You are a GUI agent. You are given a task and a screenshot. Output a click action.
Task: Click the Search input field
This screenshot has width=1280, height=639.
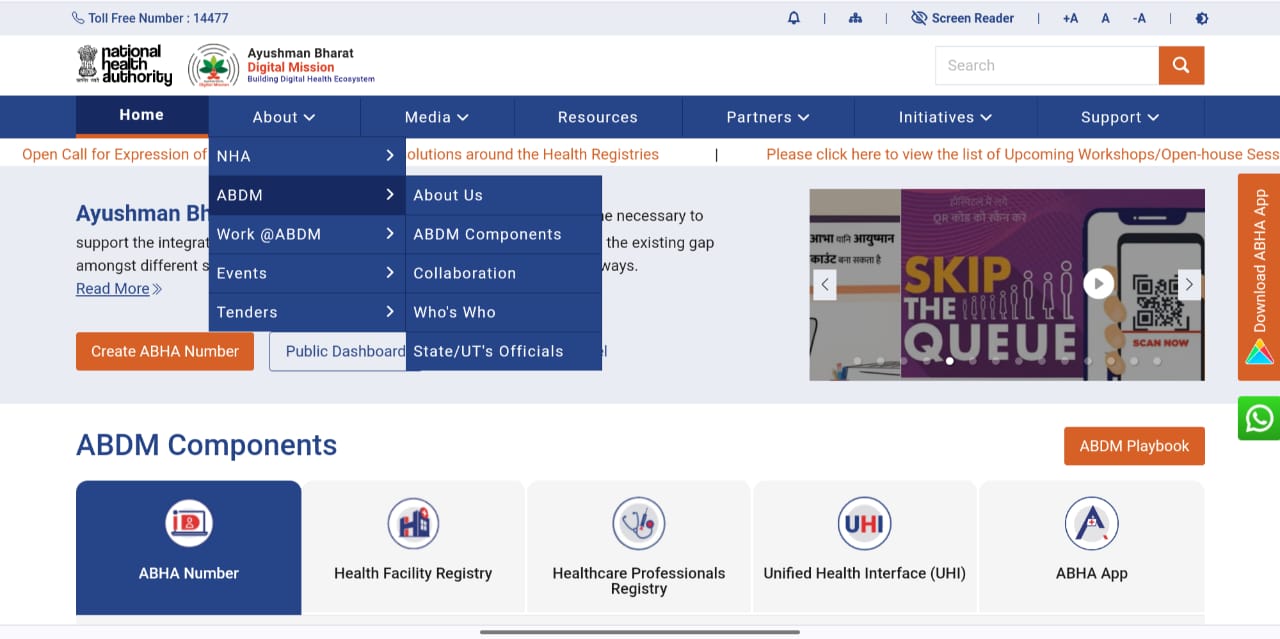point(1046,65)
